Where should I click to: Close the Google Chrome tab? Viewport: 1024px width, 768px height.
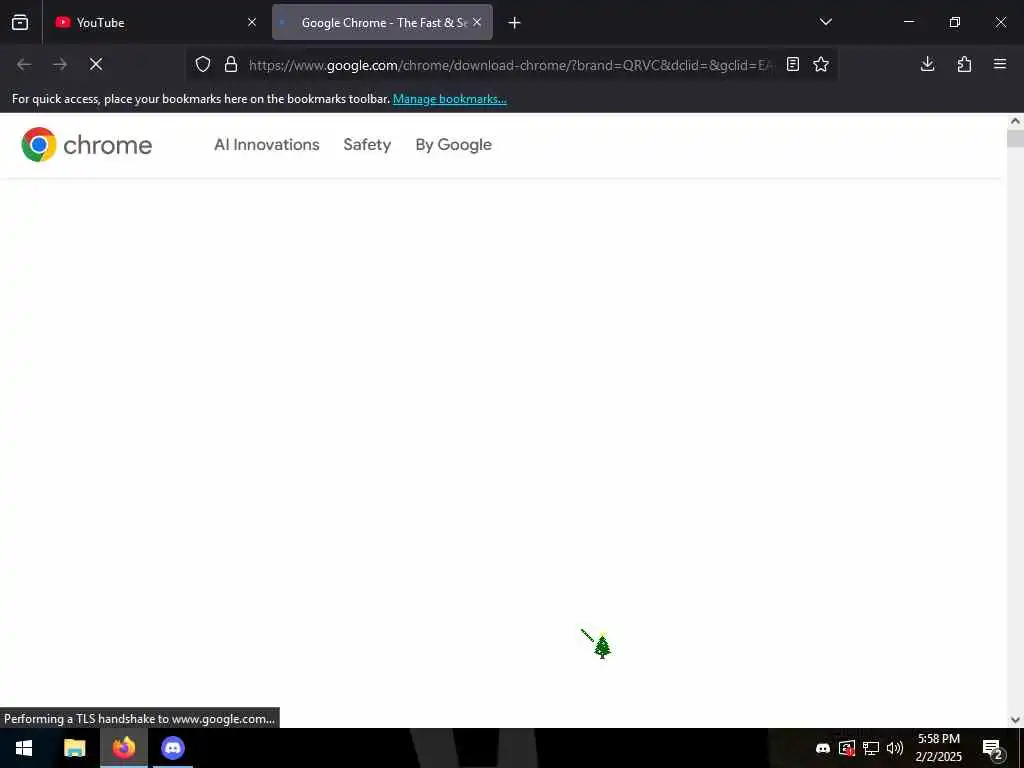[477, 22]
